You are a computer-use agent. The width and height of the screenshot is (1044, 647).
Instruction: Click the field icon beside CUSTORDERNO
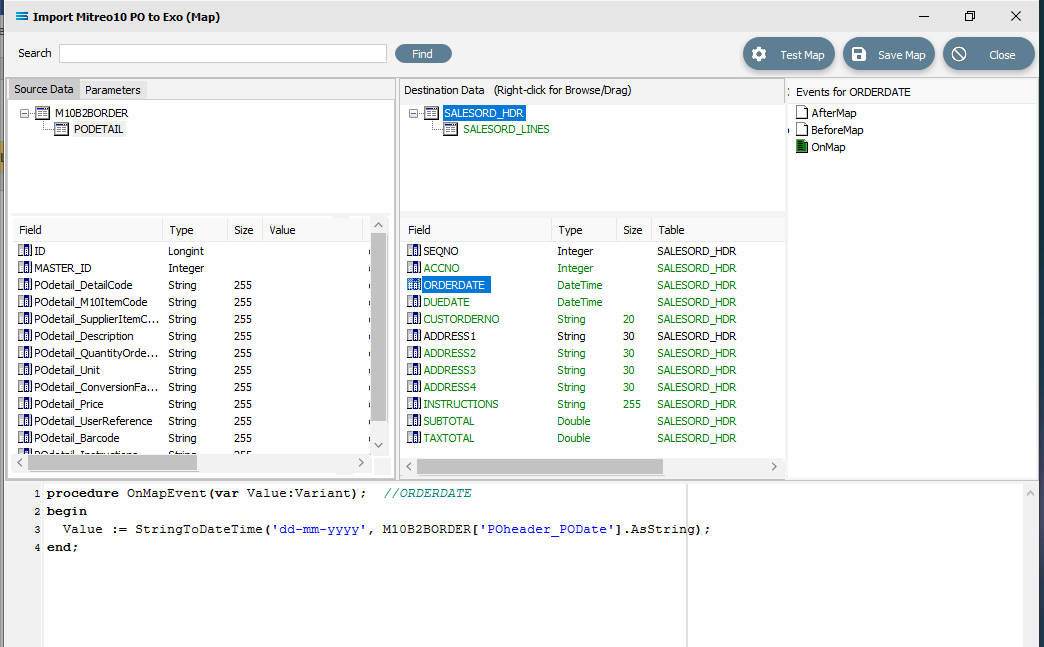(413, 319)
